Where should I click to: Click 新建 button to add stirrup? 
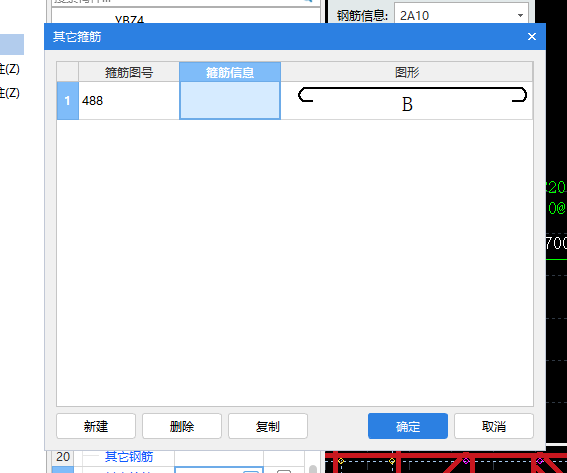click(96, 426)
